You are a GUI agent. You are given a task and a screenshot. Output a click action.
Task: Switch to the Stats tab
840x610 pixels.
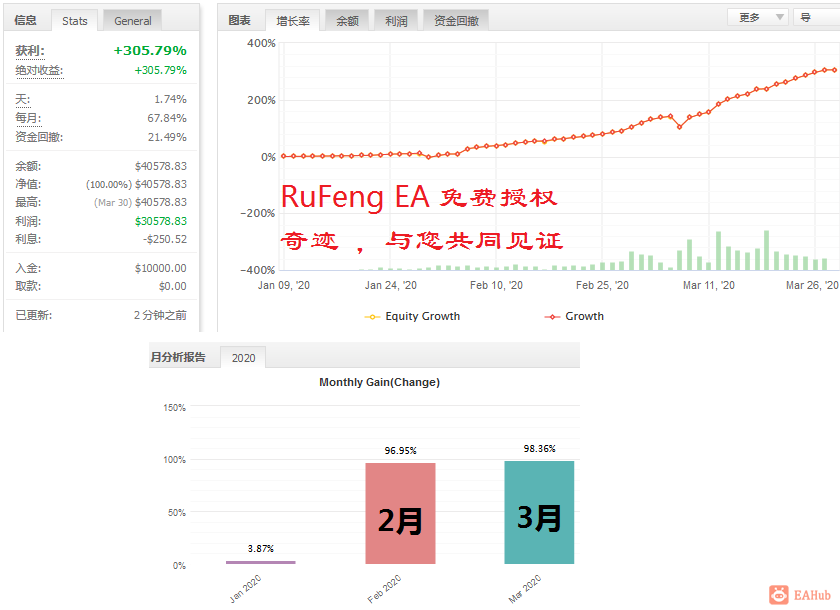pos(74,21)
